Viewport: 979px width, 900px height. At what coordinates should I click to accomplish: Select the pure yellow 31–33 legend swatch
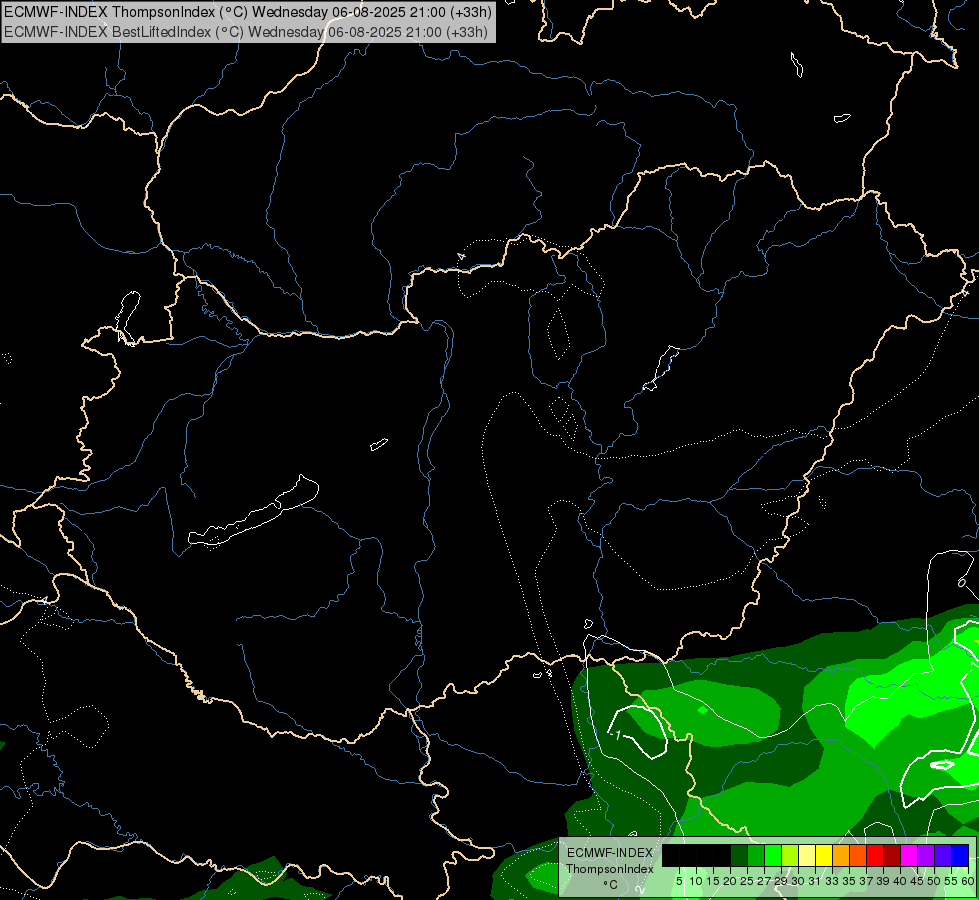824,855
